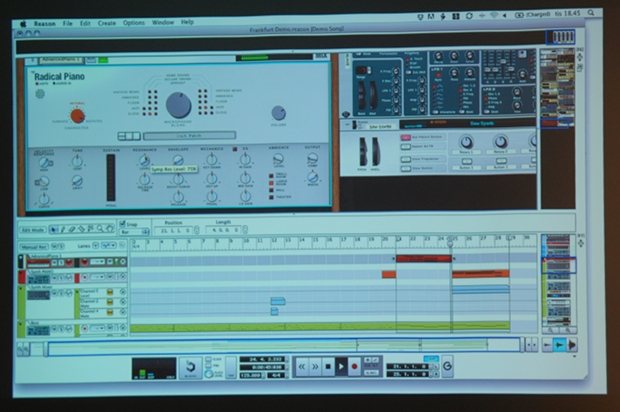620x412 pixels.
Task: Delete the Channel 2 Mute automation lane
Action: 123,302
